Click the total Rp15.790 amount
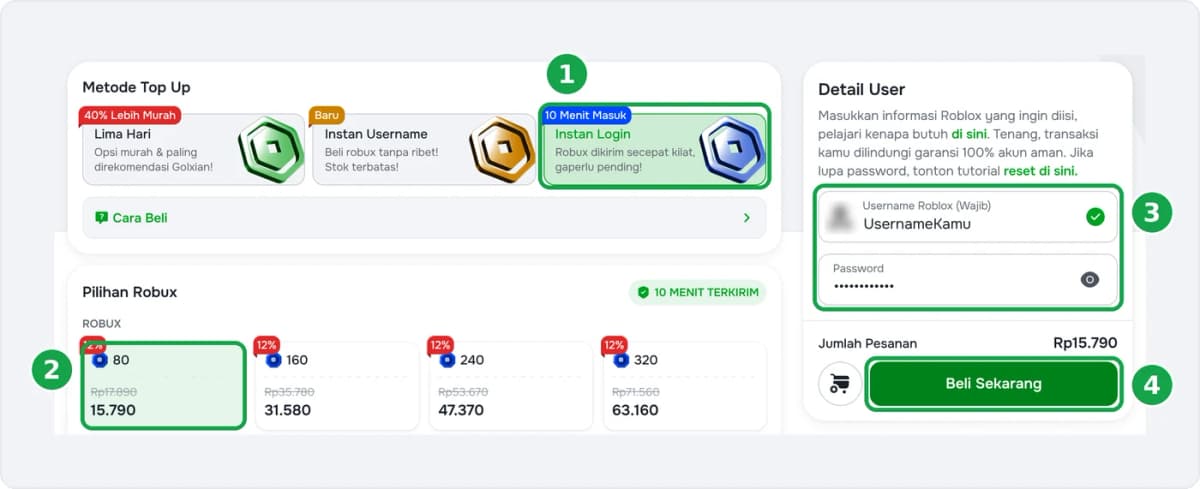Image resolution: width=1200 pixels, height=489 pixels. click(x=1085, y=343)
